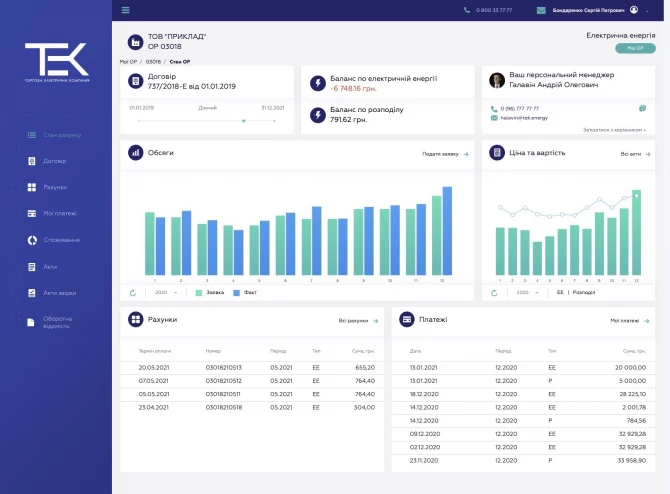
Task: Click the refresh icon under Ціна та вартість chart
Action: (494, 293)
